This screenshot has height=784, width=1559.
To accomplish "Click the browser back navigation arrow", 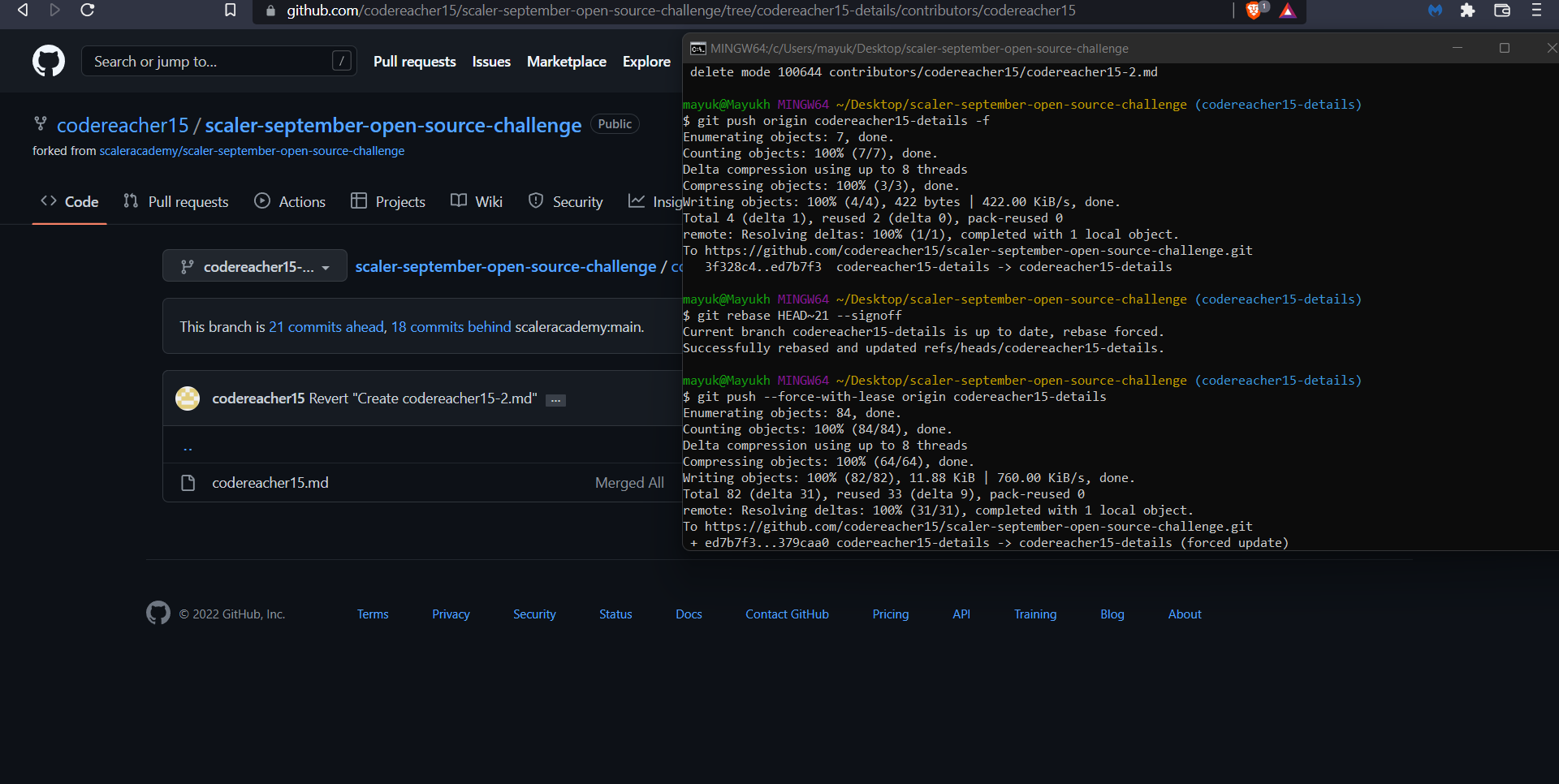I will tap(22, 11).
